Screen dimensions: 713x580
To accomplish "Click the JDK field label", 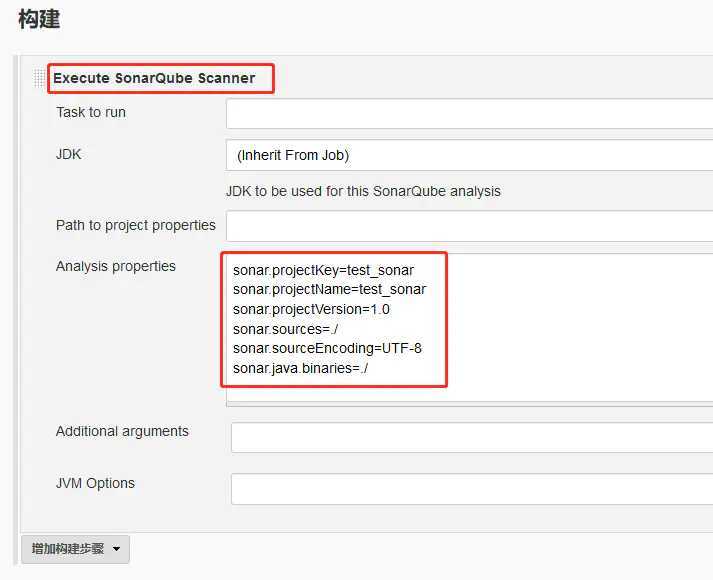I will pos(69,155).
